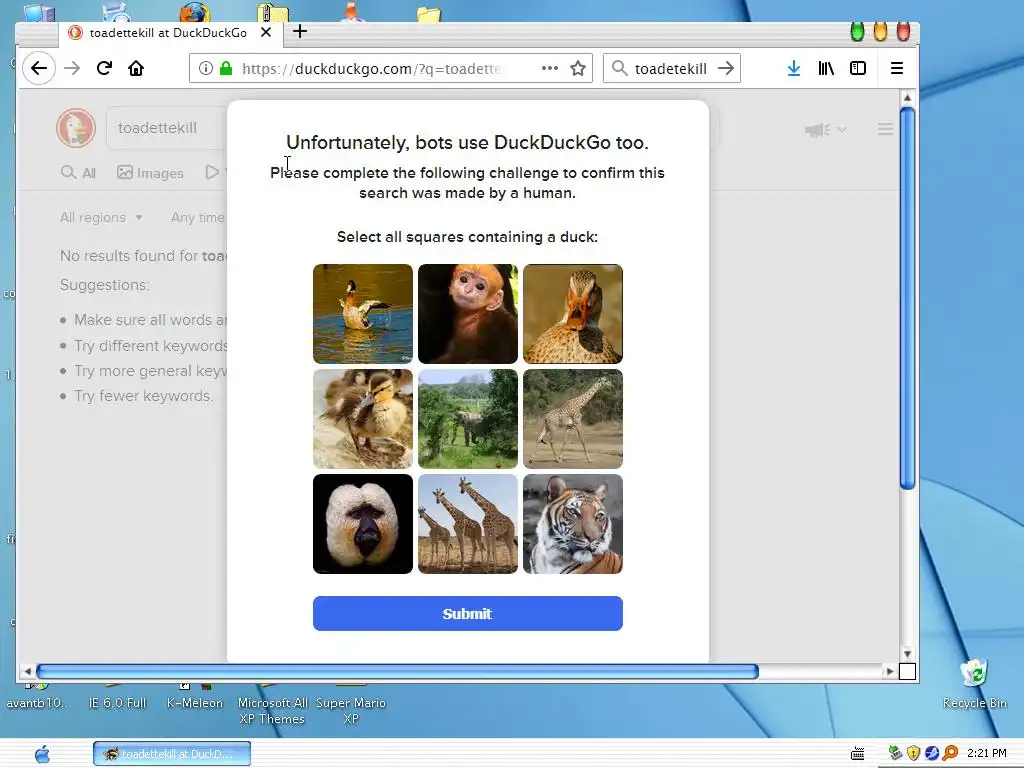
Task: Click the blue Submit button
Action: pos(468,613)
